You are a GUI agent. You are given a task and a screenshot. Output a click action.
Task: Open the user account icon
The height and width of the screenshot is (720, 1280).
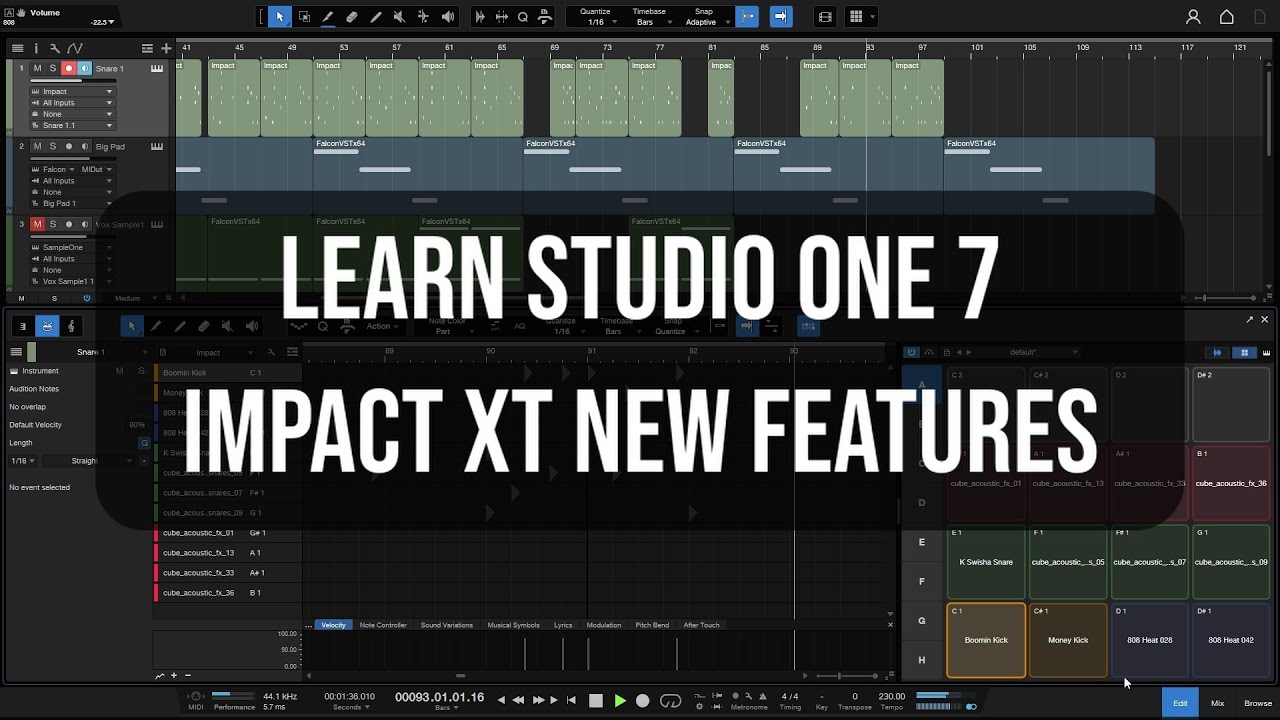point(1193,17)
